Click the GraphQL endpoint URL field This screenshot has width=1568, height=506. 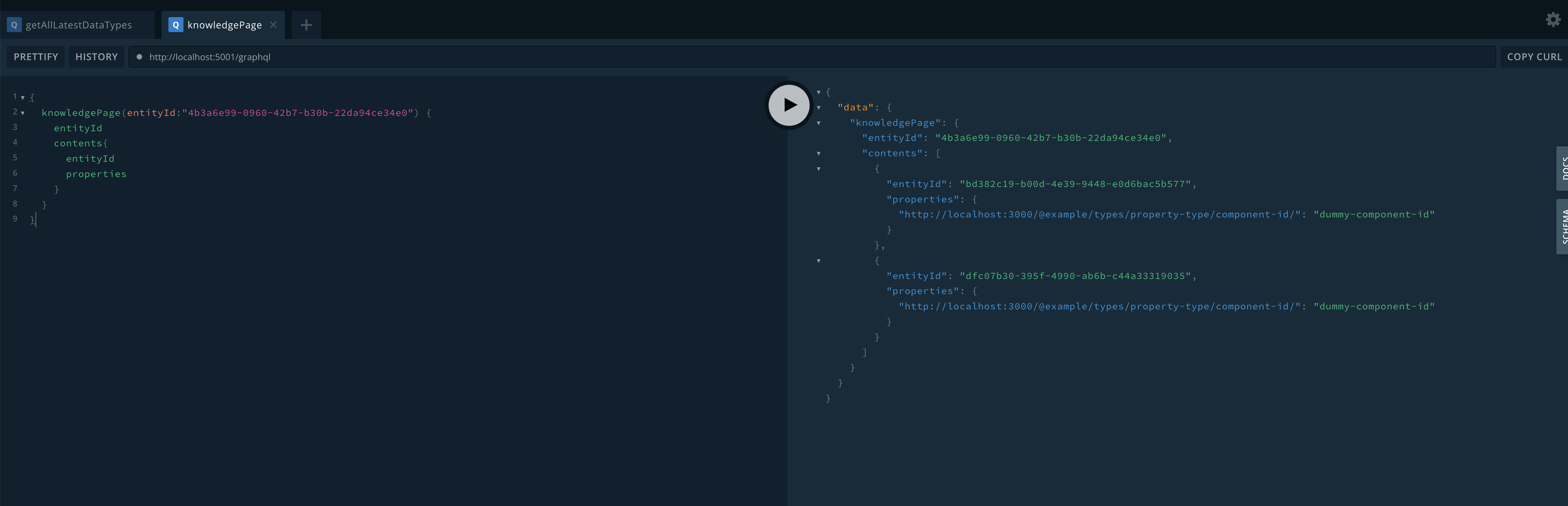426,57
